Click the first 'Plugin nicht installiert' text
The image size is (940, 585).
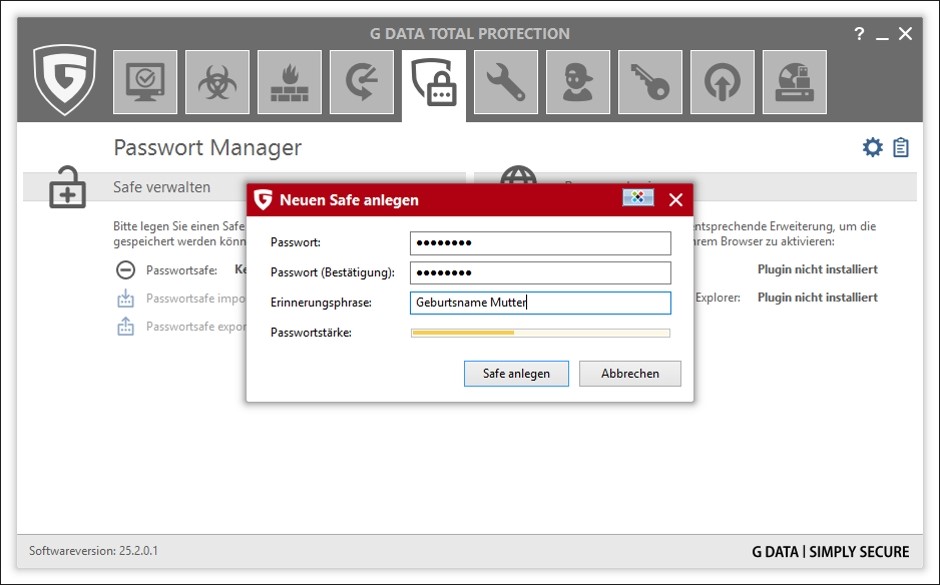coord(817,269)
